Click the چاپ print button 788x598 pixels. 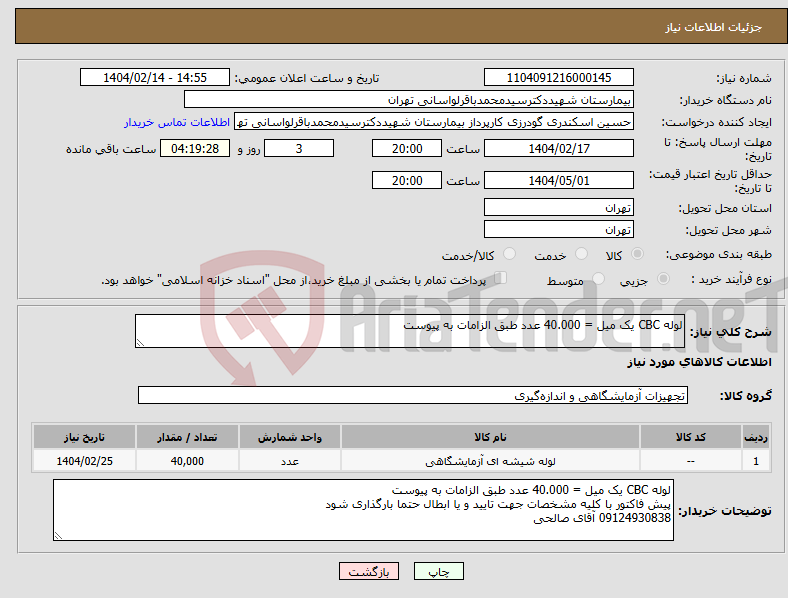pyautogui.click(x=438, y=571)
